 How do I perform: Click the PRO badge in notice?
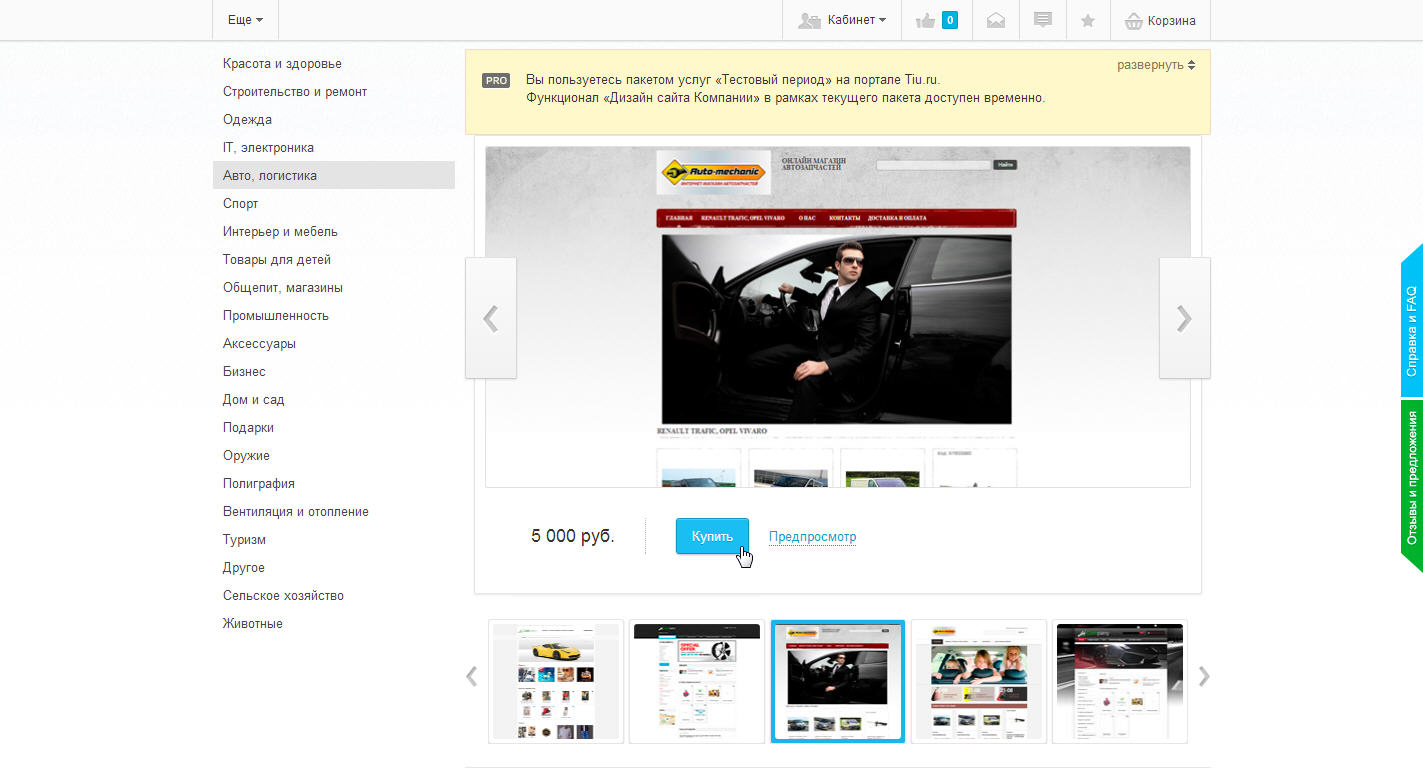pyautogui.click(x=496, y=80)
